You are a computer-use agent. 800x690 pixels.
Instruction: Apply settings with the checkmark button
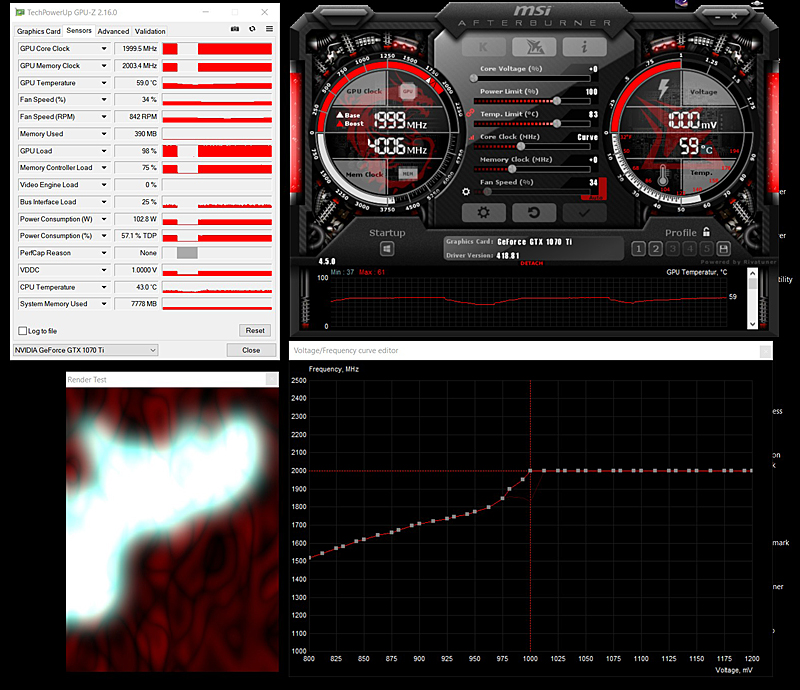(x=585, y=212)
